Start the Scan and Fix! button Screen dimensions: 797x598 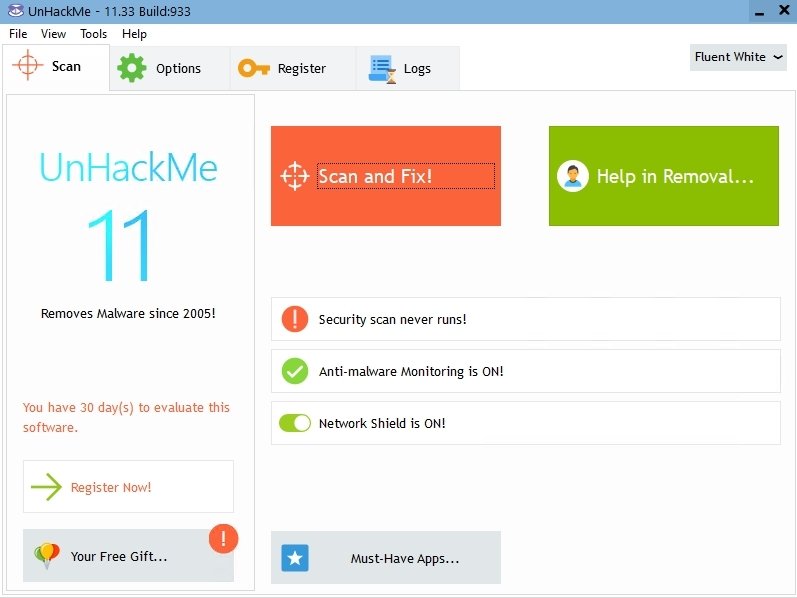coord(386,176)
